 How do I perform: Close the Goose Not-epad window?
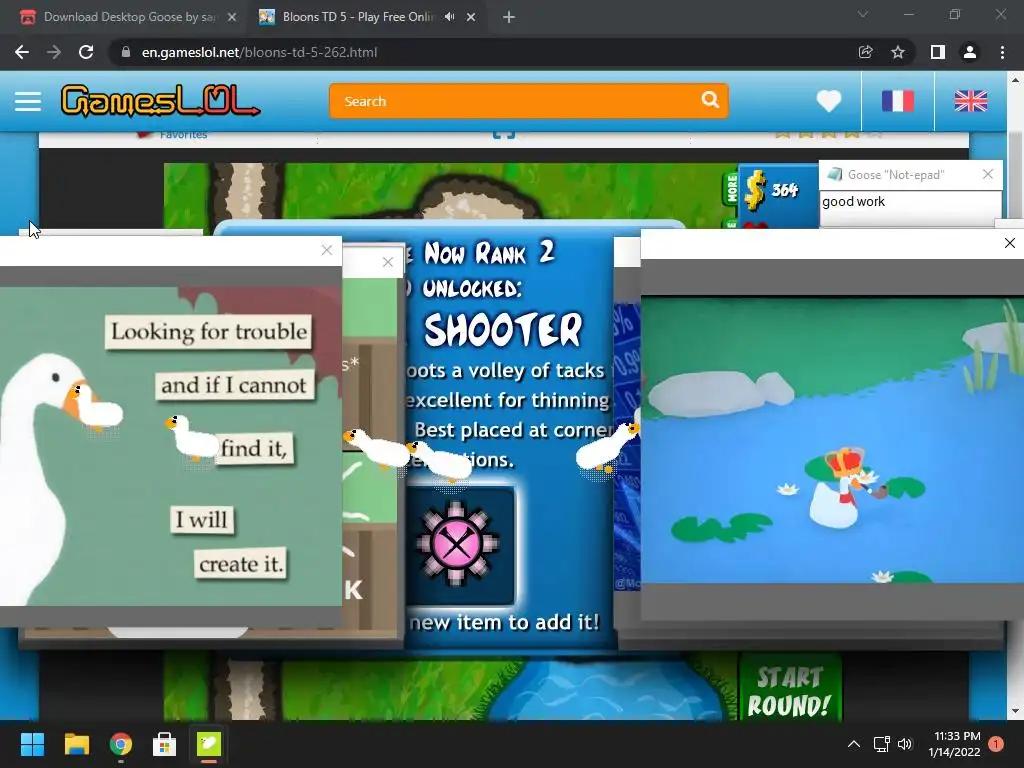click(x=987, y=174)
